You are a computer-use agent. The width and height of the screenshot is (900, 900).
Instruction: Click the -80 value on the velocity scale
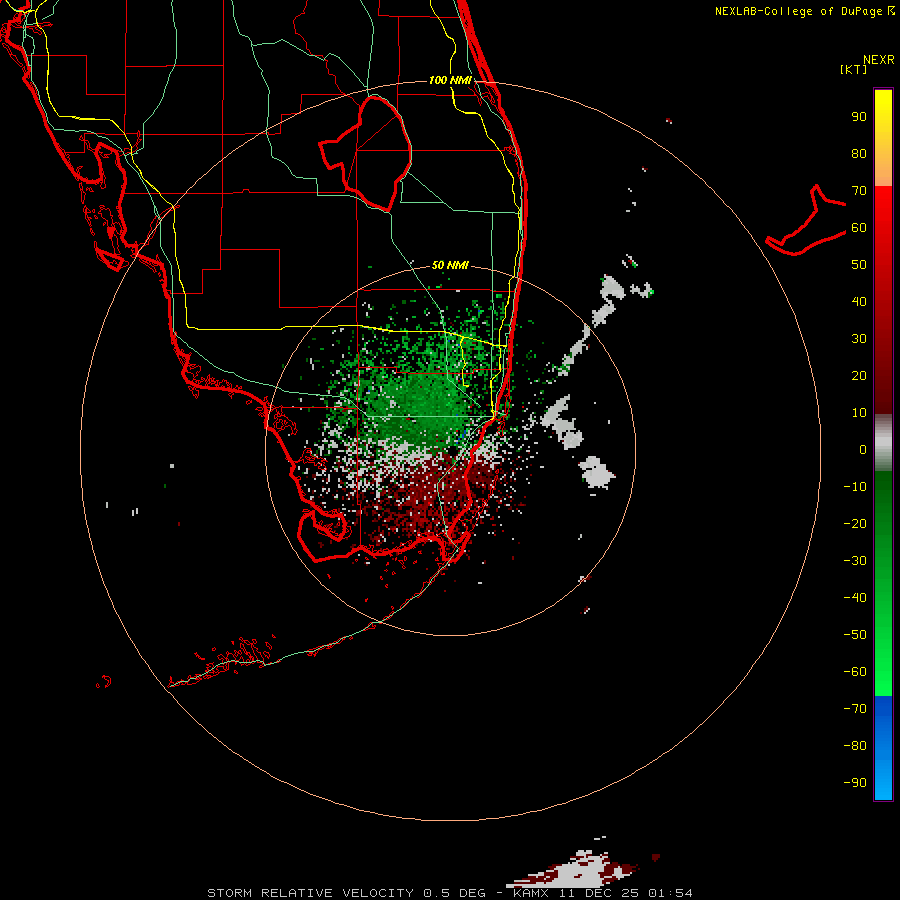pos(855,746)
